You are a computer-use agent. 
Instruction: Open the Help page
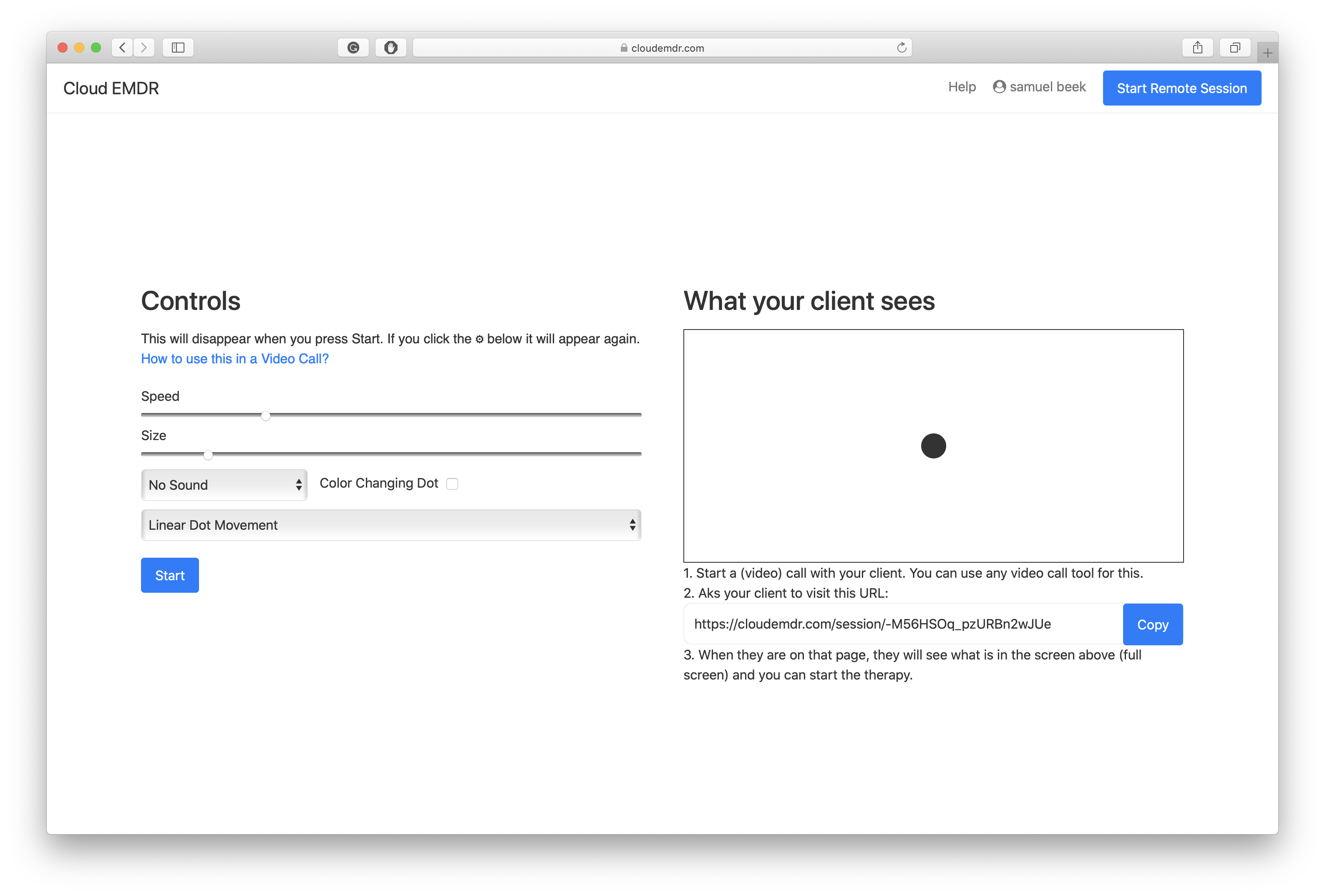pos(962,87)
